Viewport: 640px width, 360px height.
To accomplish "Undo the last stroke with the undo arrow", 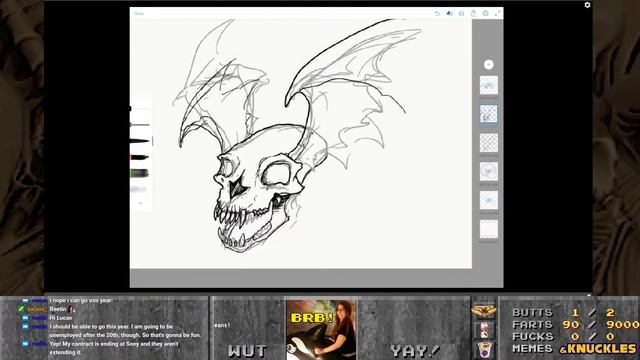I will pyautogui.click(x=437, y=13).
